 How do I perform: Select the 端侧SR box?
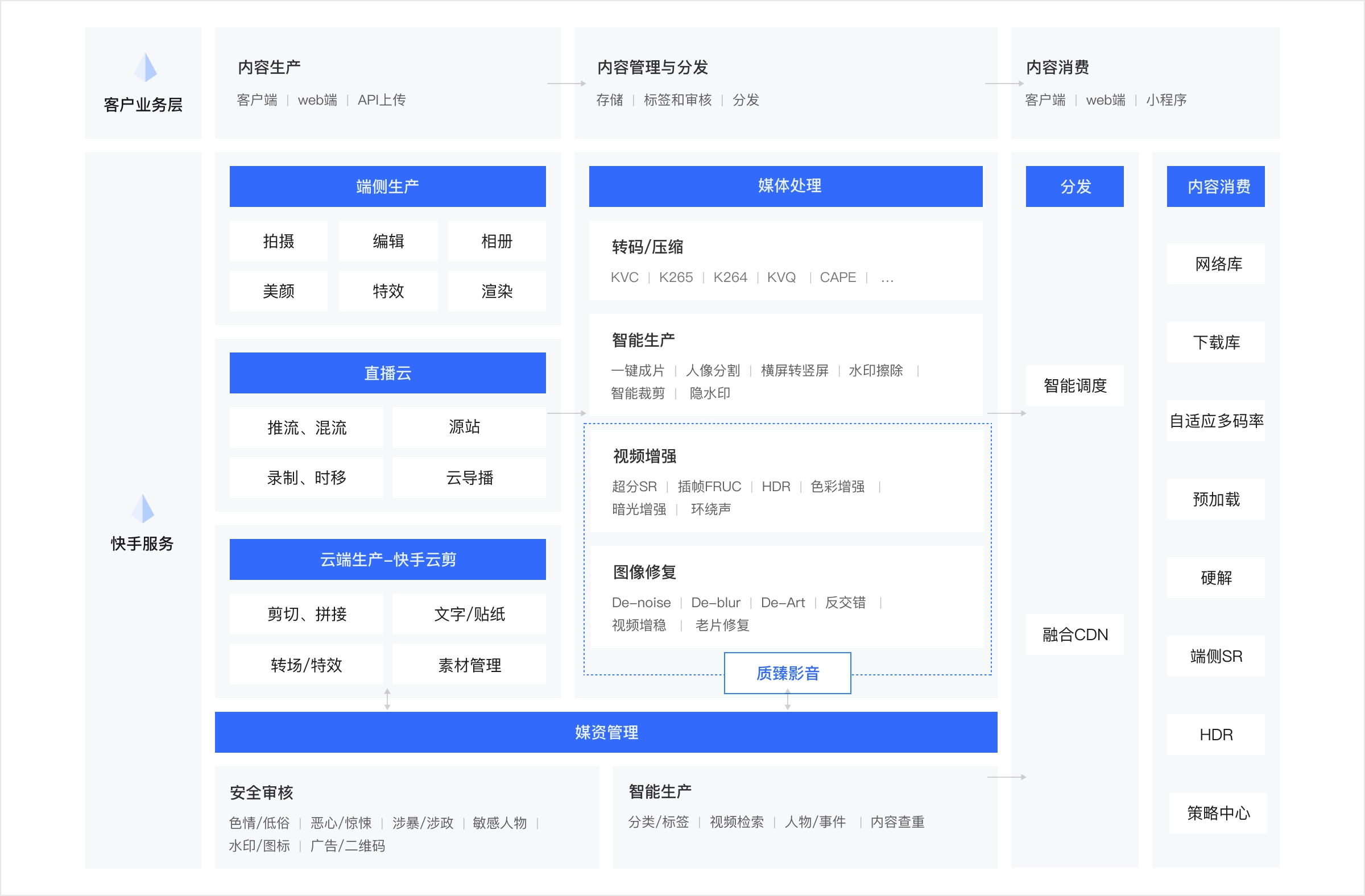pos(1216,657)
